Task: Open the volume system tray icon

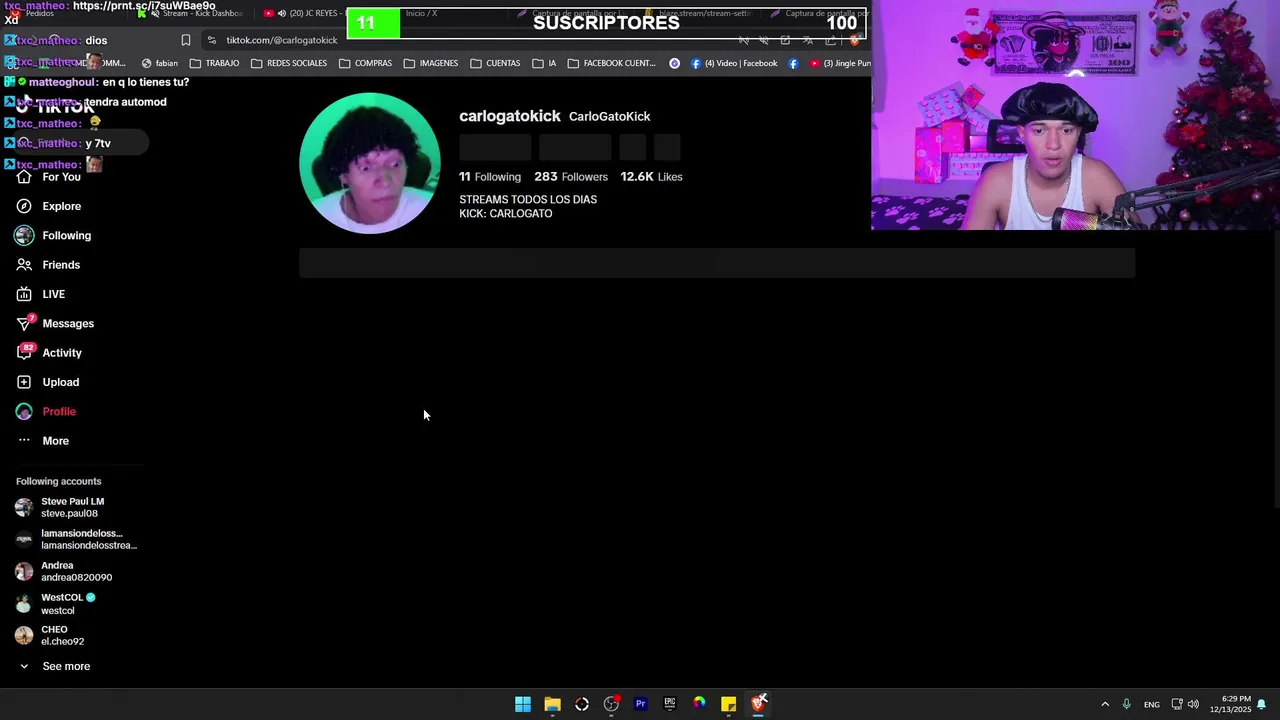Action: pos(1193,704)
